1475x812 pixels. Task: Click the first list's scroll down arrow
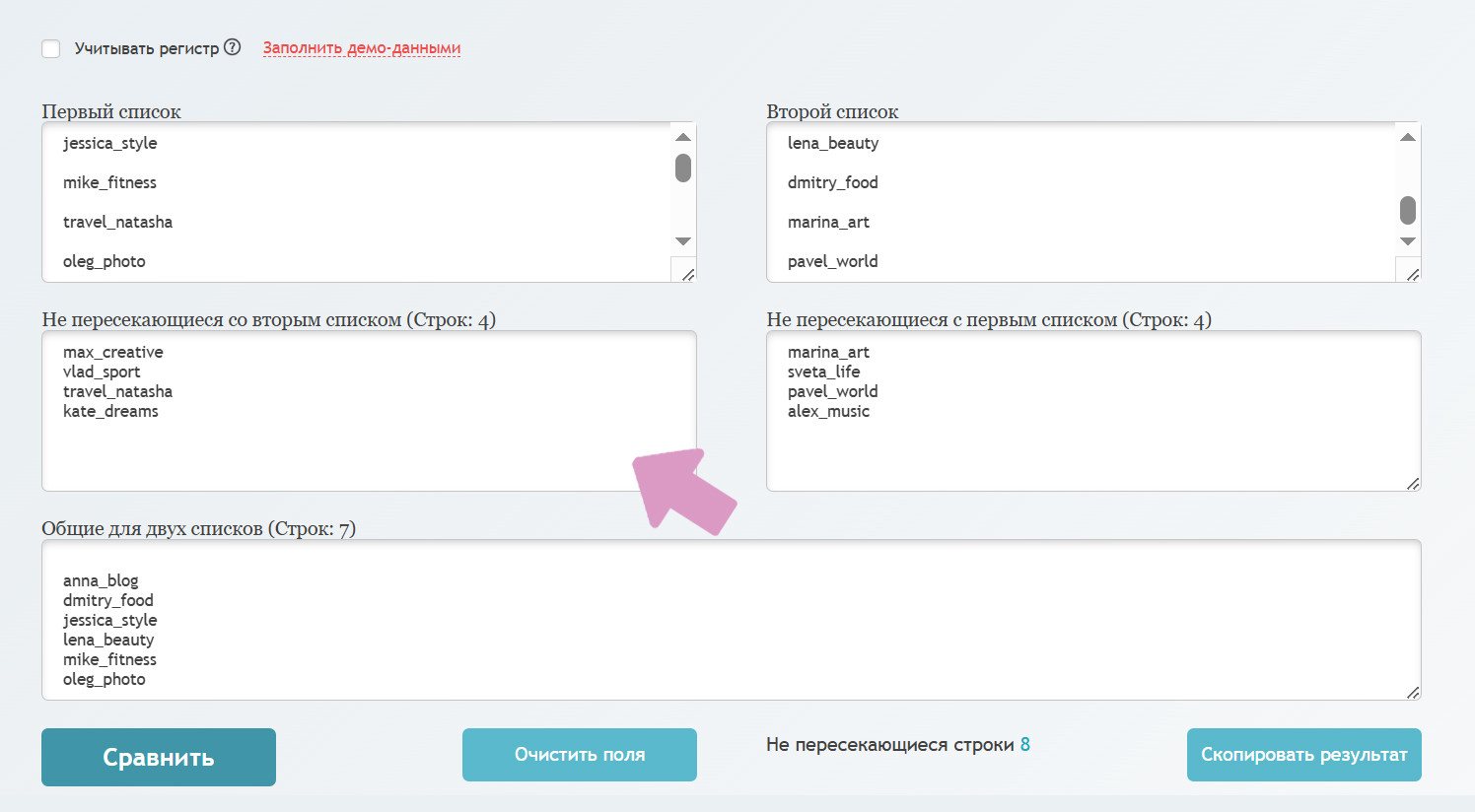[683, 241]
